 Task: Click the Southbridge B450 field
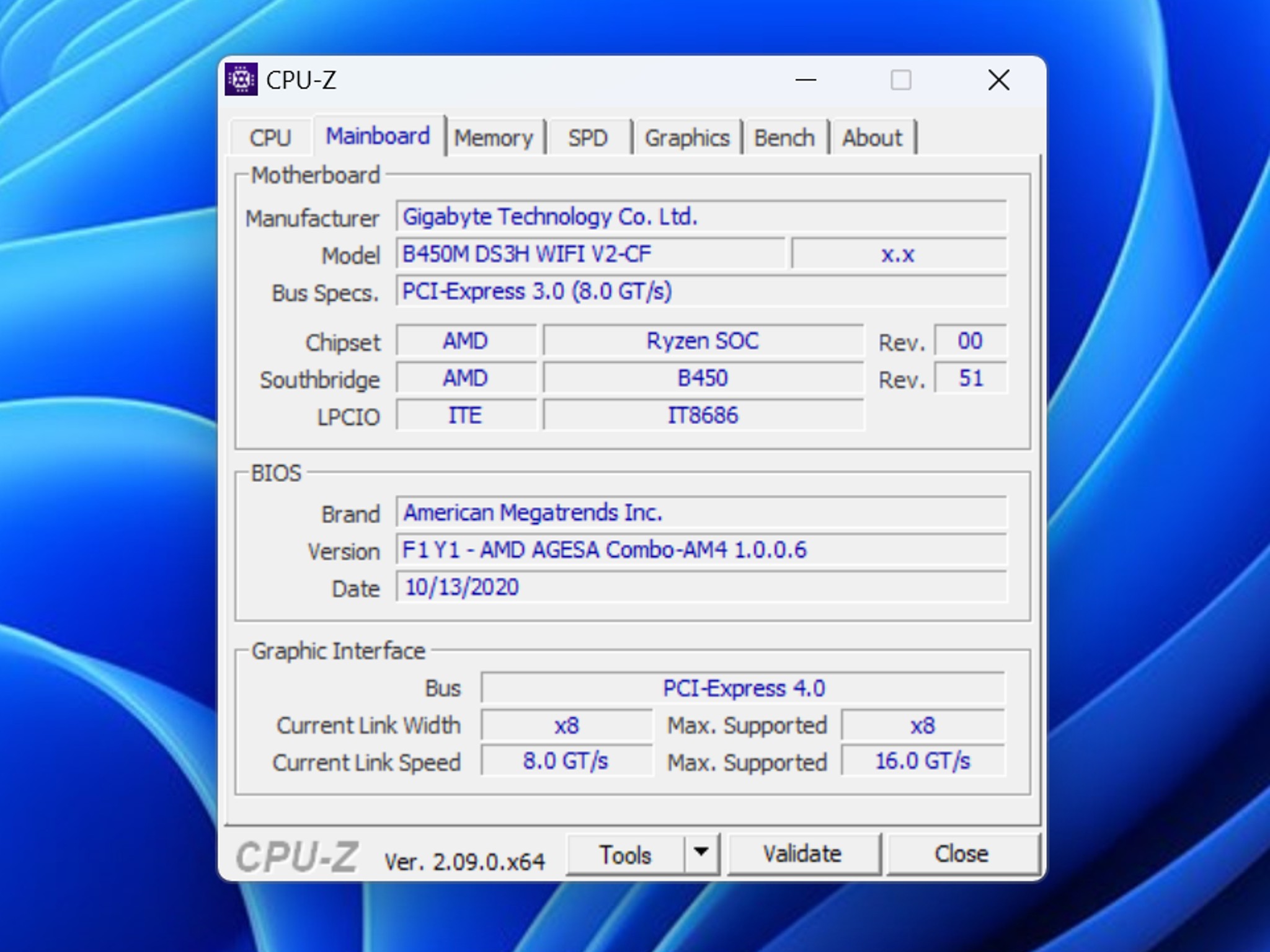(703, 378)
